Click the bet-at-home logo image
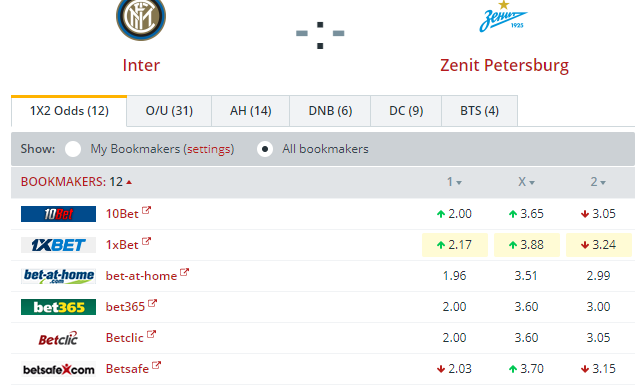This screenshot has height=388, width=641. [x=58, y=276]
